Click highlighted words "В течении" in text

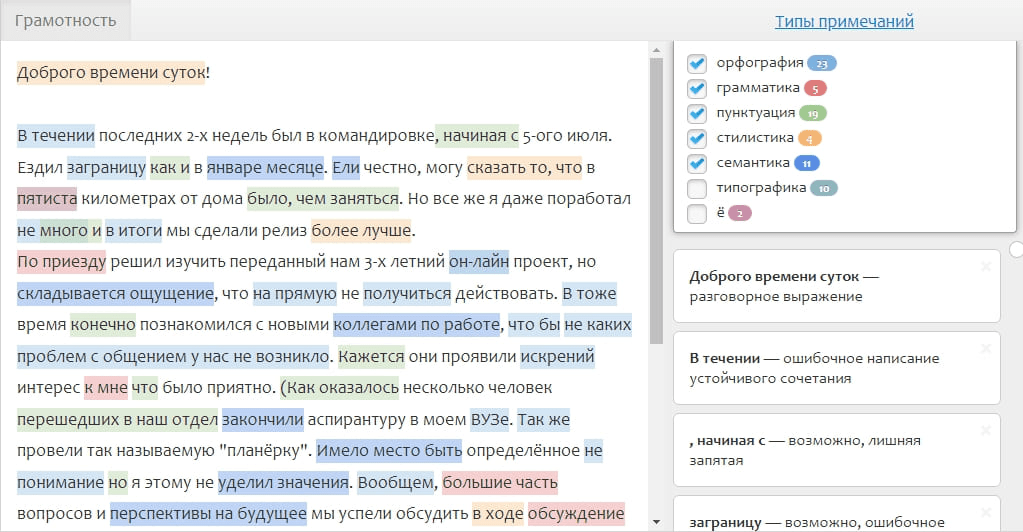pyautogui.click(x=55, y=136)
